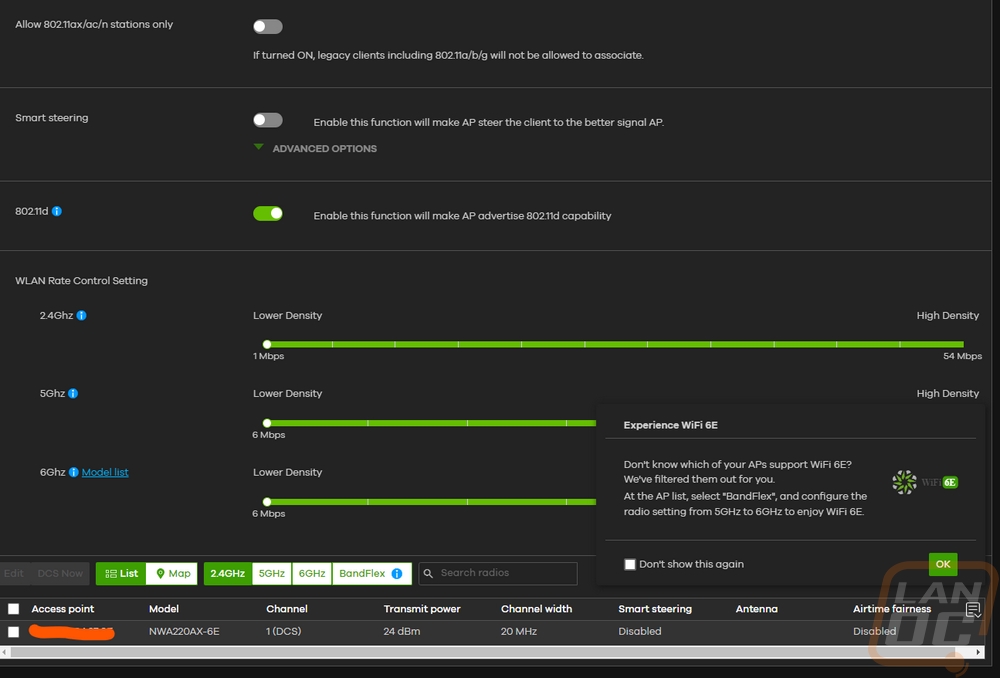Select the 5GHz radio filter tab
This screenshot has height=678, width=1000.
click(272, 573)
